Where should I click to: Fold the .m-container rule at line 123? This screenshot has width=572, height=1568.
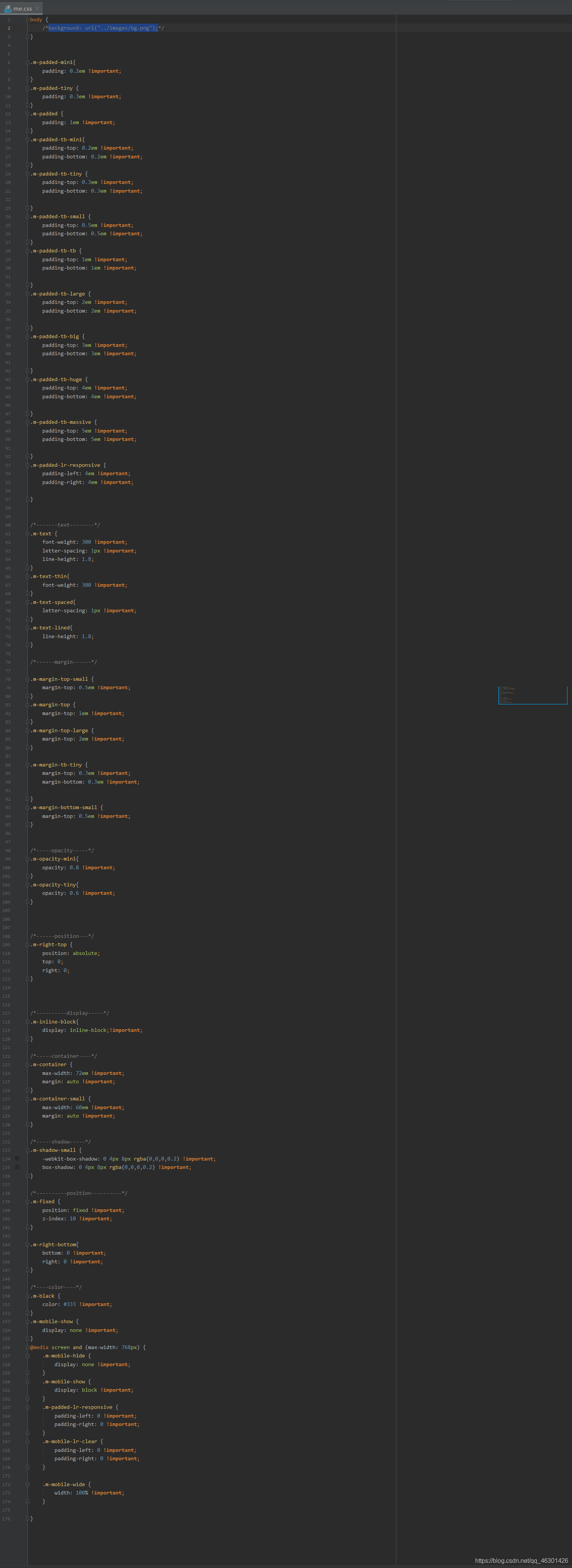point(27,1065)
